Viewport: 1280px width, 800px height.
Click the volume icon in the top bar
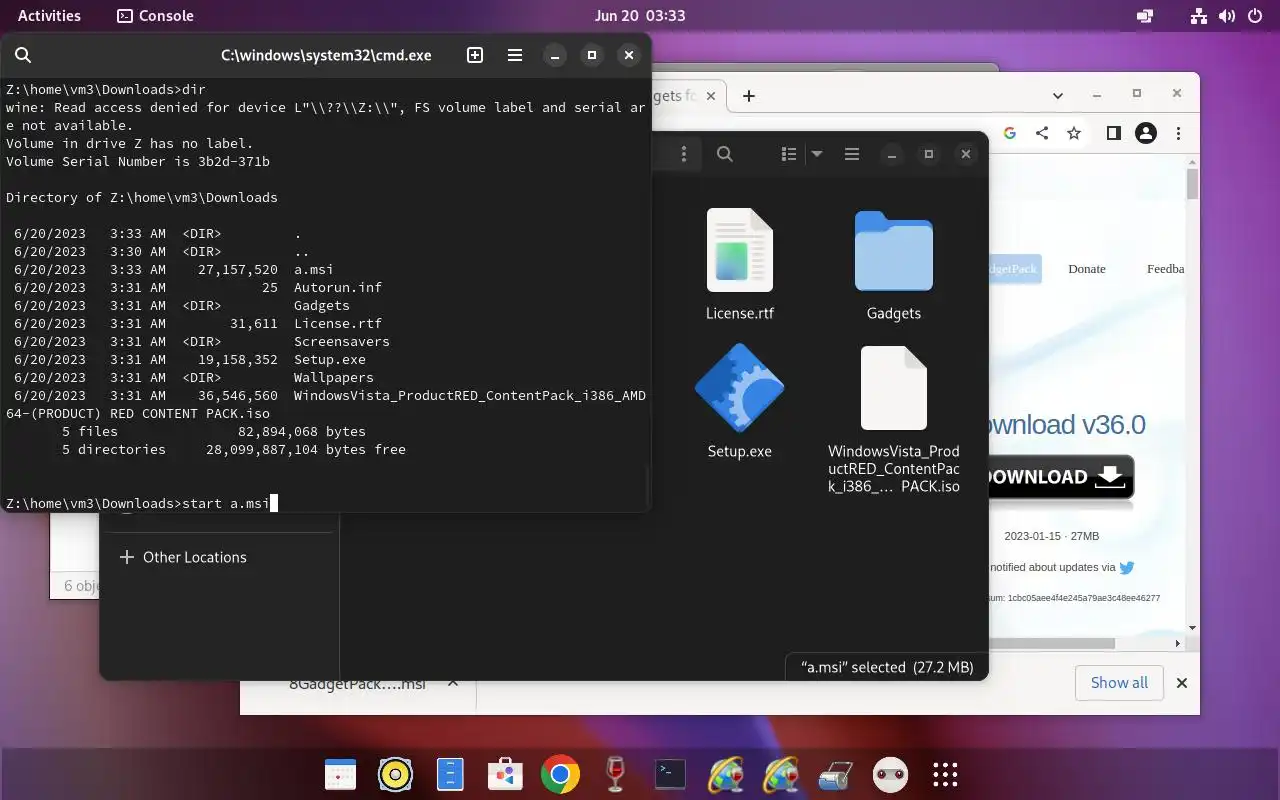[1227, 16]
